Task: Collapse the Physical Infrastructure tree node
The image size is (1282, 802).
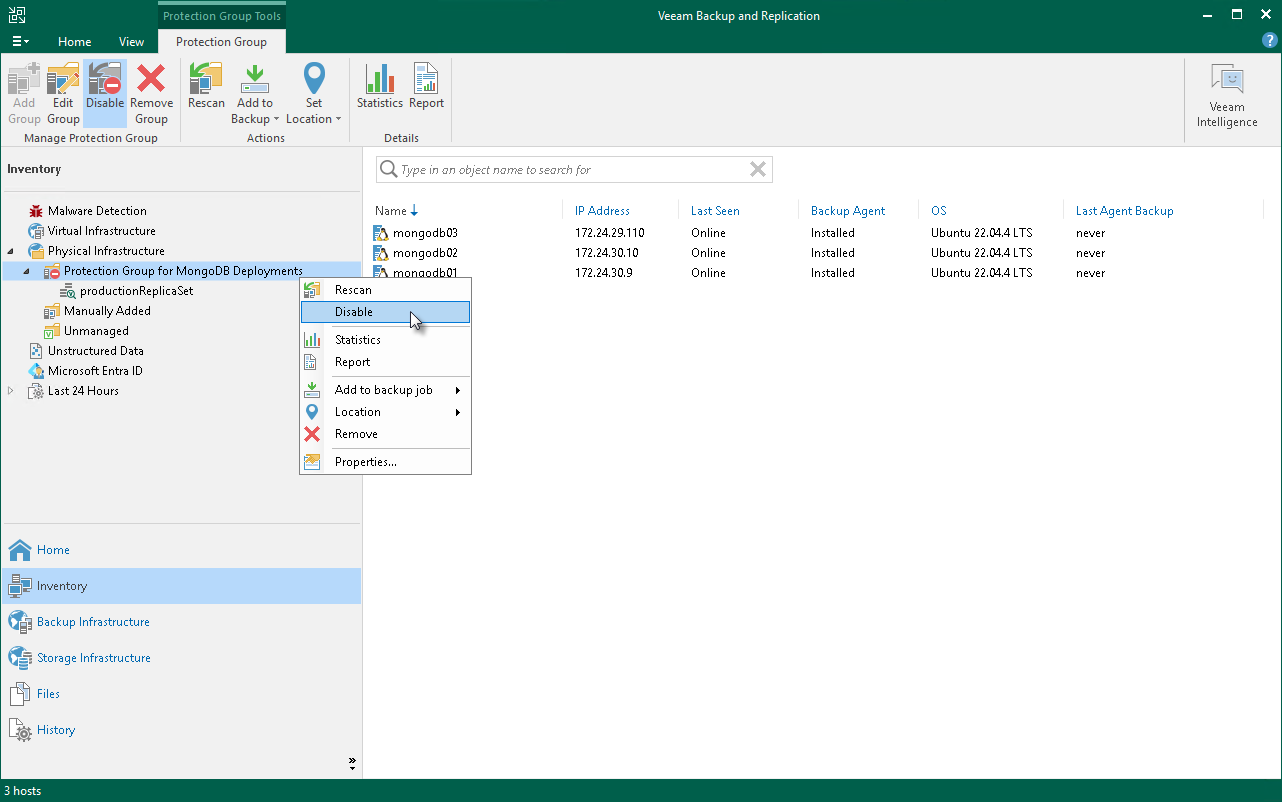Action: click(x=11, y=251)
